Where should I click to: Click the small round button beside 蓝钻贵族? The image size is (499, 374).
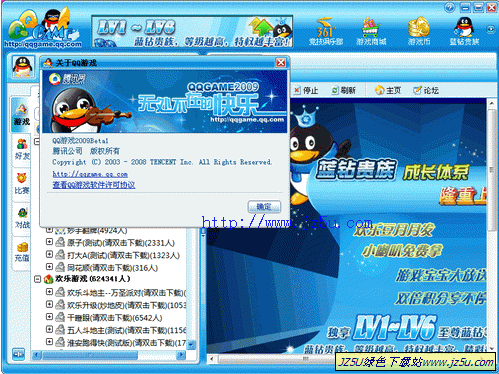(x=490, y=29)
